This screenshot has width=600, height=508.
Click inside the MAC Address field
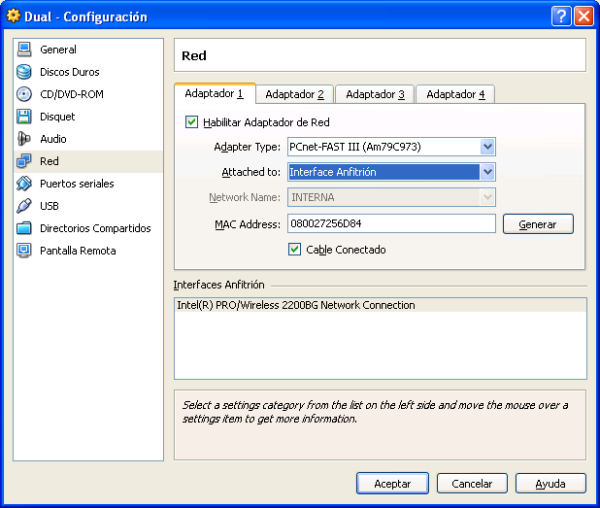(391, 224)
